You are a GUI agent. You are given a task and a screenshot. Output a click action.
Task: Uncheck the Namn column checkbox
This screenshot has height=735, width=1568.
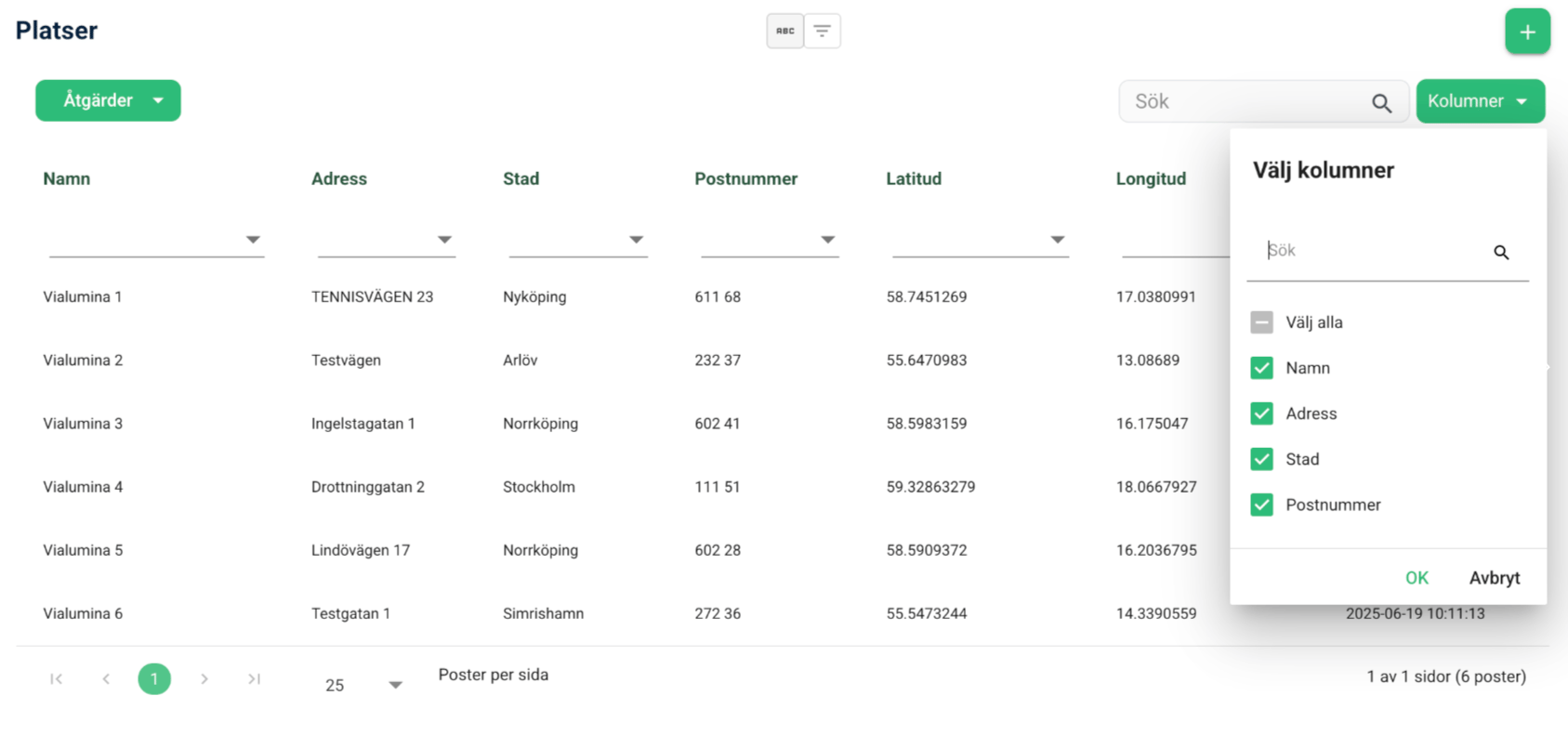[1261, 368]
